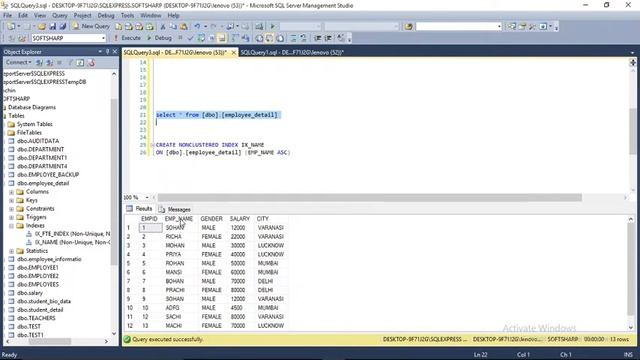The height and width of the screenshot is (360, 640).
Task: Collapse the Indexes folder
Action: point(11,226)
